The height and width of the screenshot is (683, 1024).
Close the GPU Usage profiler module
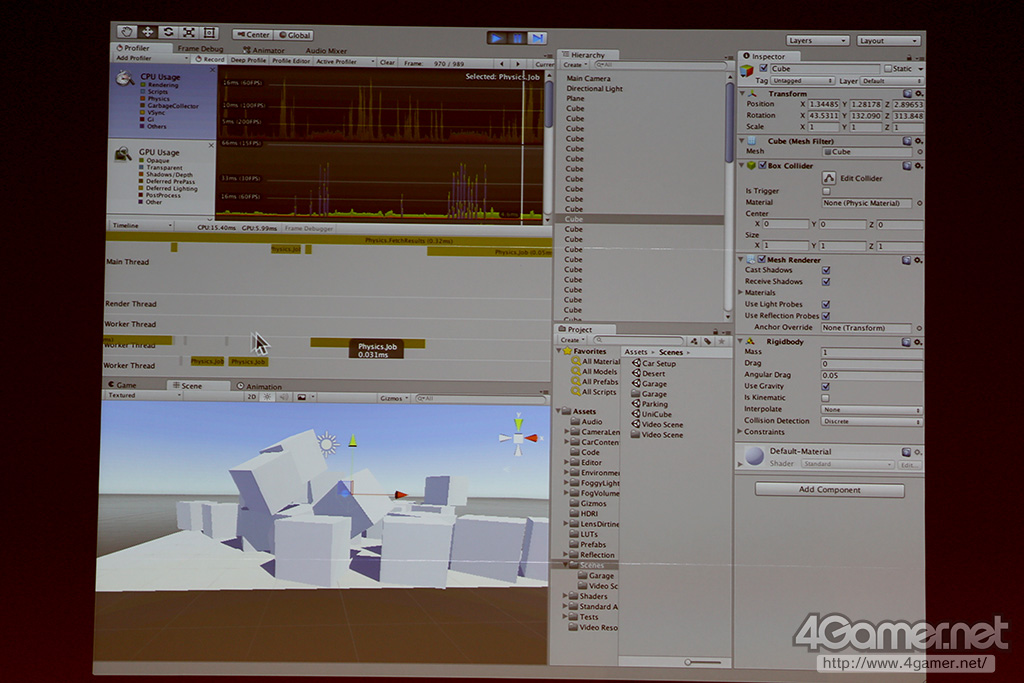(211, 145)
